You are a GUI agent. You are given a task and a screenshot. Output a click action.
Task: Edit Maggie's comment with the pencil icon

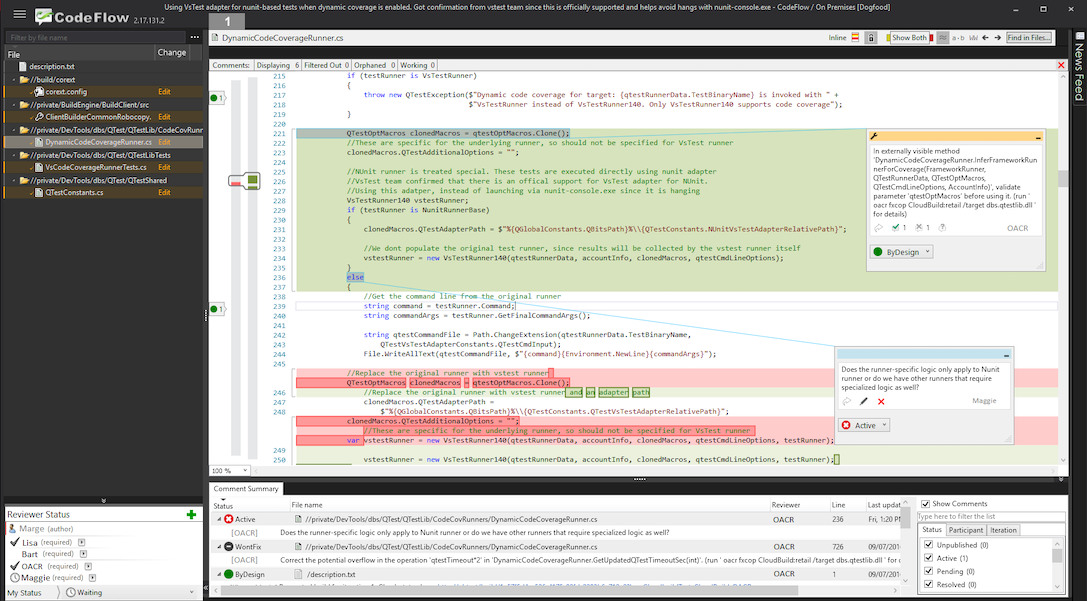[864, 401]
